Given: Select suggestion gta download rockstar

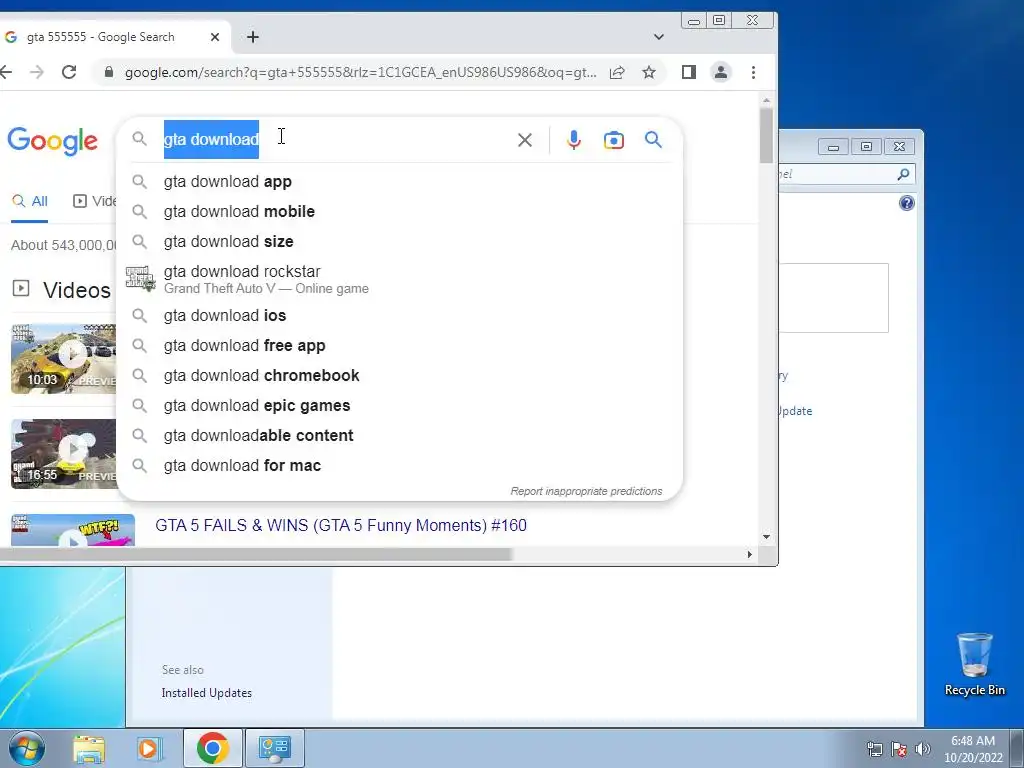Looking at the screenshot, I should (x=399, y=279).
